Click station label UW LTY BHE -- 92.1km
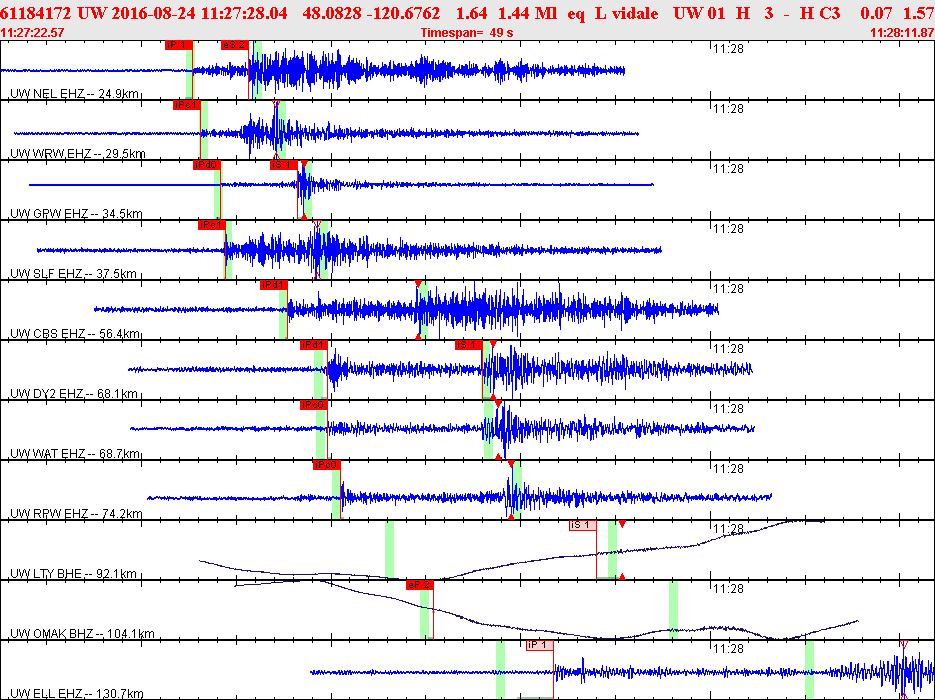This screenshot has width=935, height=700. pyautogui.click(x=73, y=574)
